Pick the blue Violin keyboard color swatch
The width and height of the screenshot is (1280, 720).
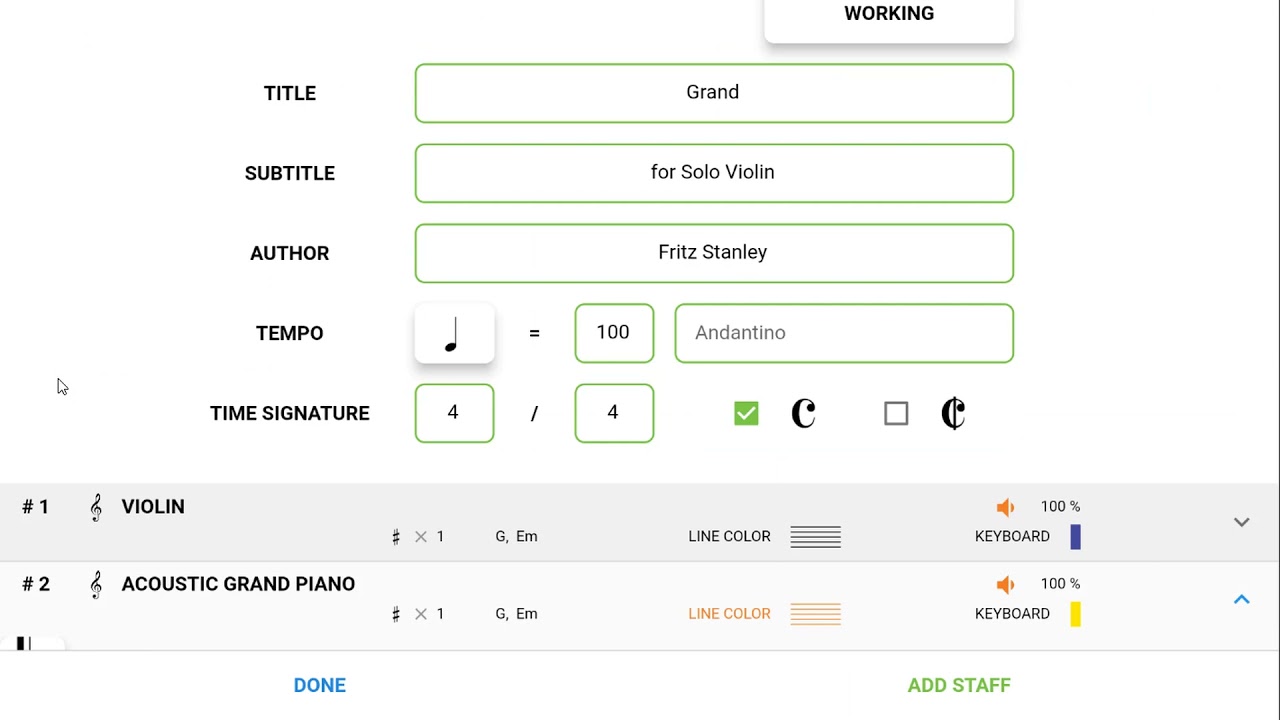pyautogui.click(x=1075, y=537)
